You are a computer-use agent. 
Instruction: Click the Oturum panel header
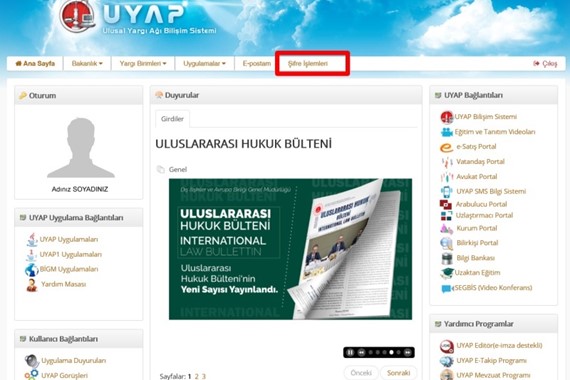(x=79, y=96)
